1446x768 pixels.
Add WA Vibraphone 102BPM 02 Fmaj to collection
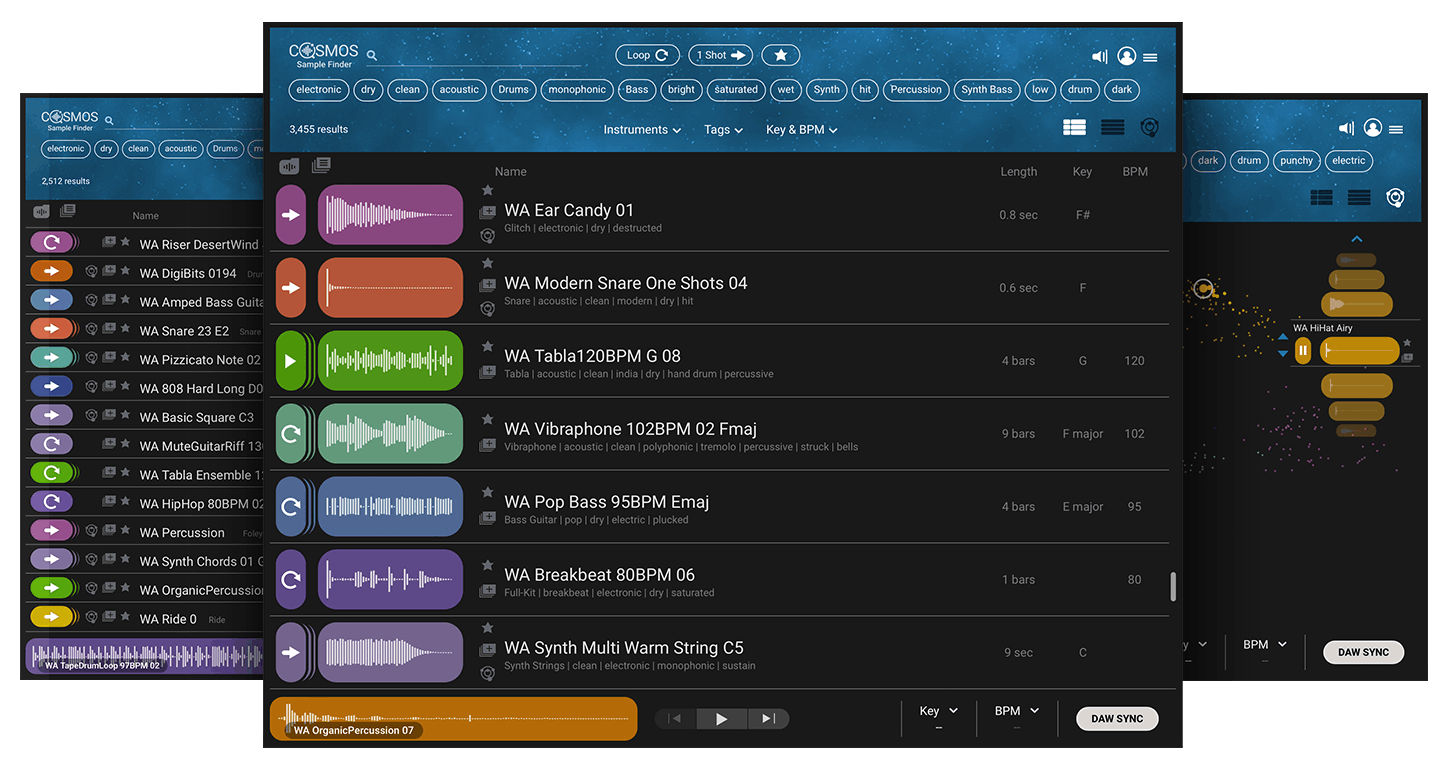[x=487, y=445]
